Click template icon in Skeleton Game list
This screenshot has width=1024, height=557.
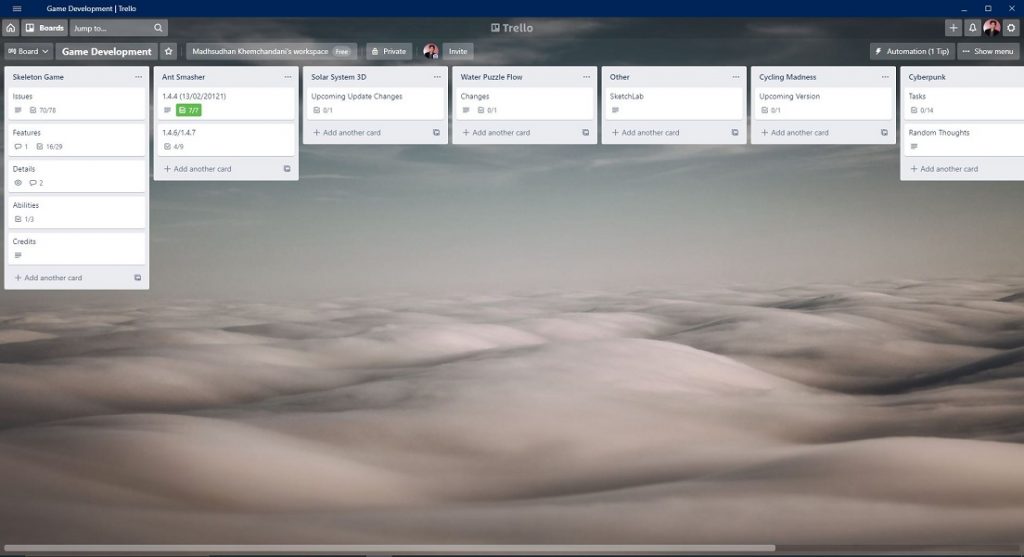point(138,278)
